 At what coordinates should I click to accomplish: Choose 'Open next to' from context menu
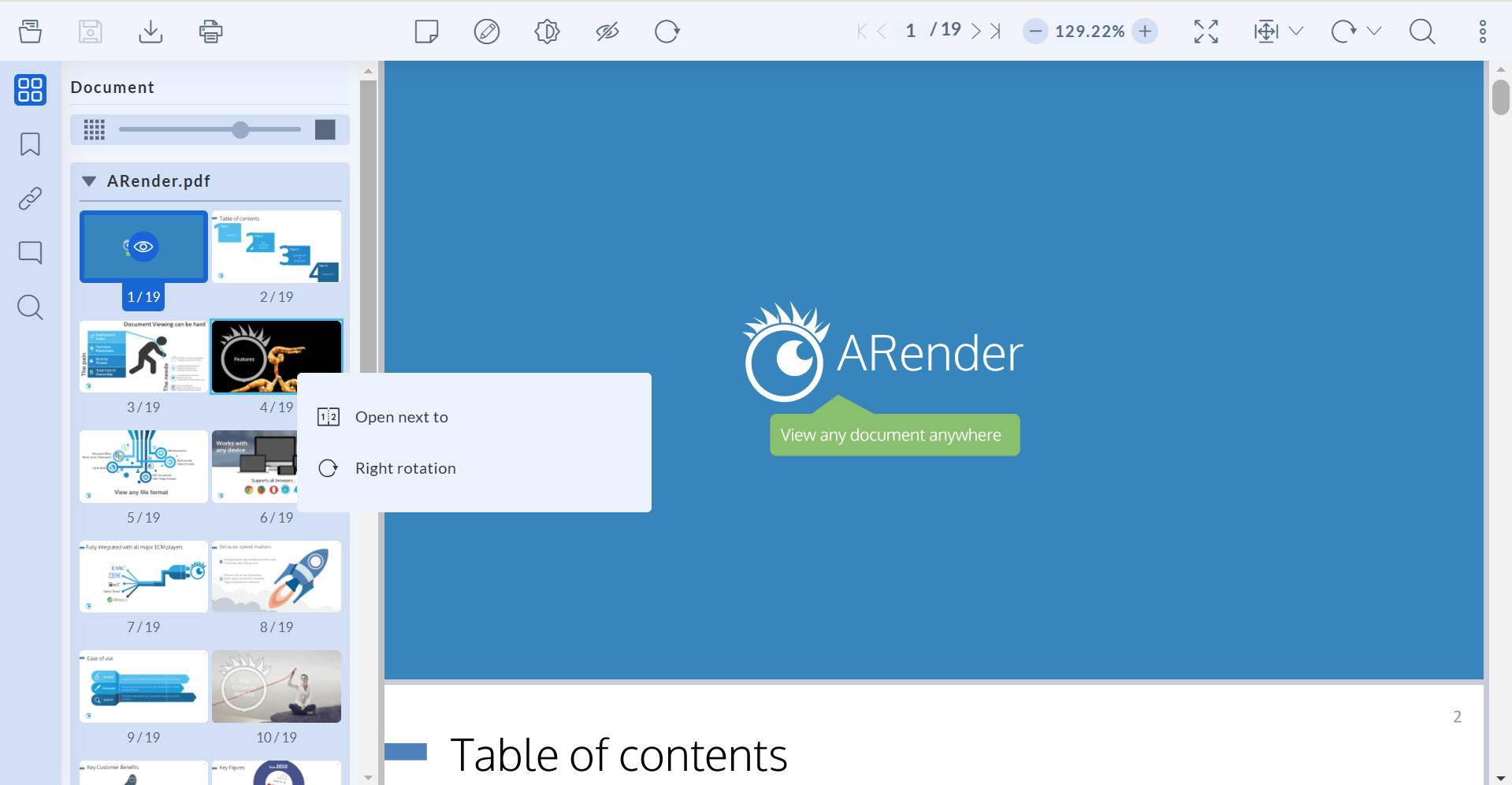coord(401,417)
